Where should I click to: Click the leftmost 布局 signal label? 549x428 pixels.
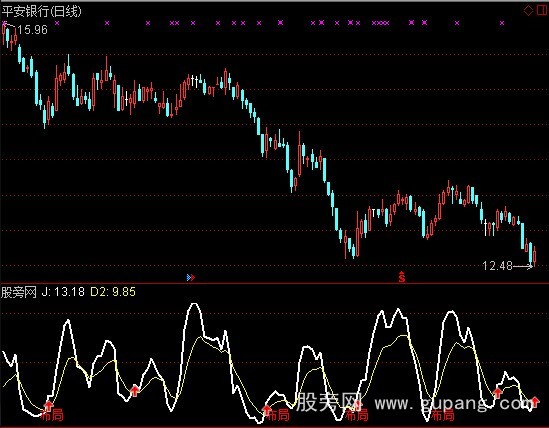52,415
